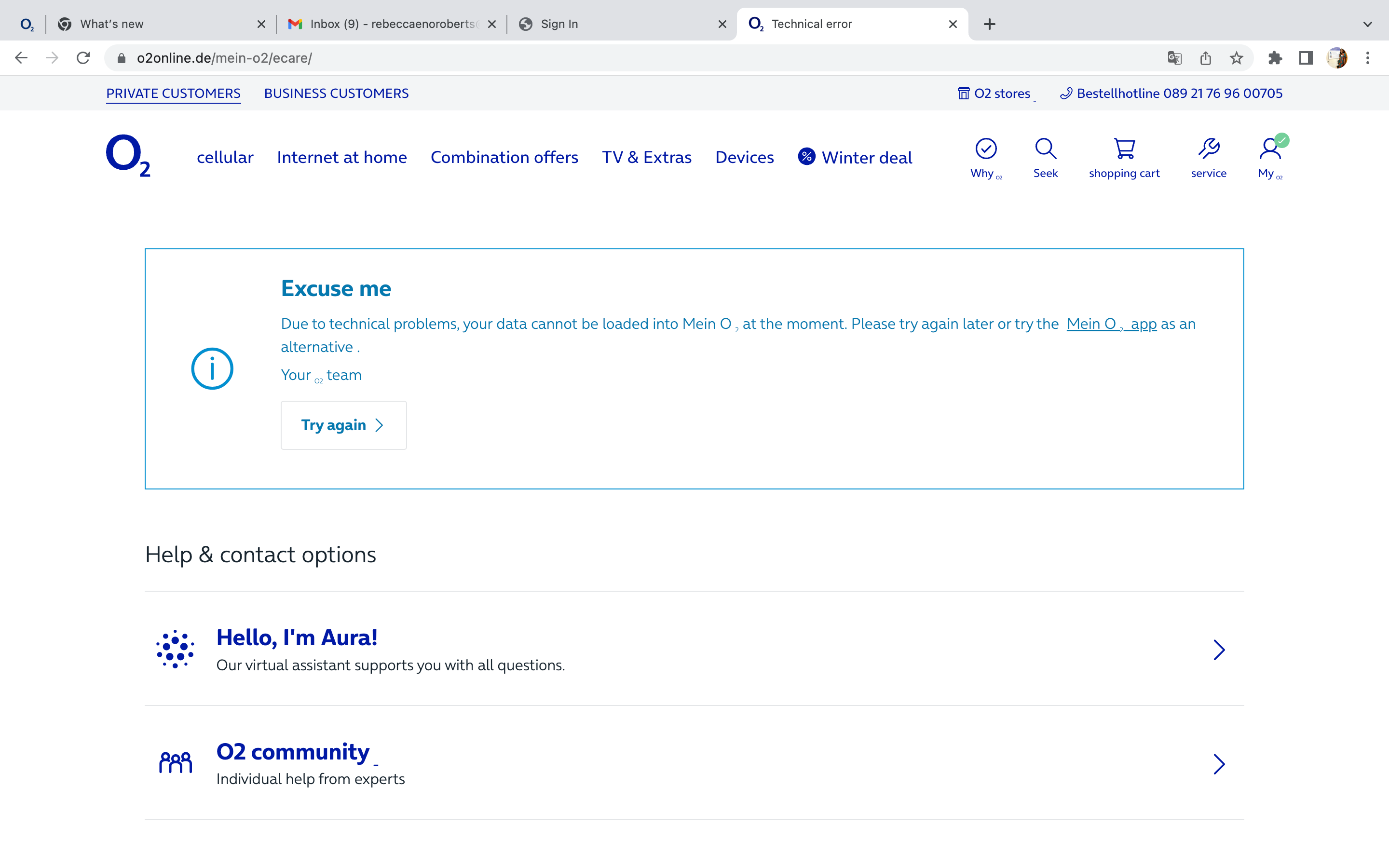Close the Sign In tab
Viewport: 1389px width, 868px height.
pyautogui.click(x=722, y=24)
